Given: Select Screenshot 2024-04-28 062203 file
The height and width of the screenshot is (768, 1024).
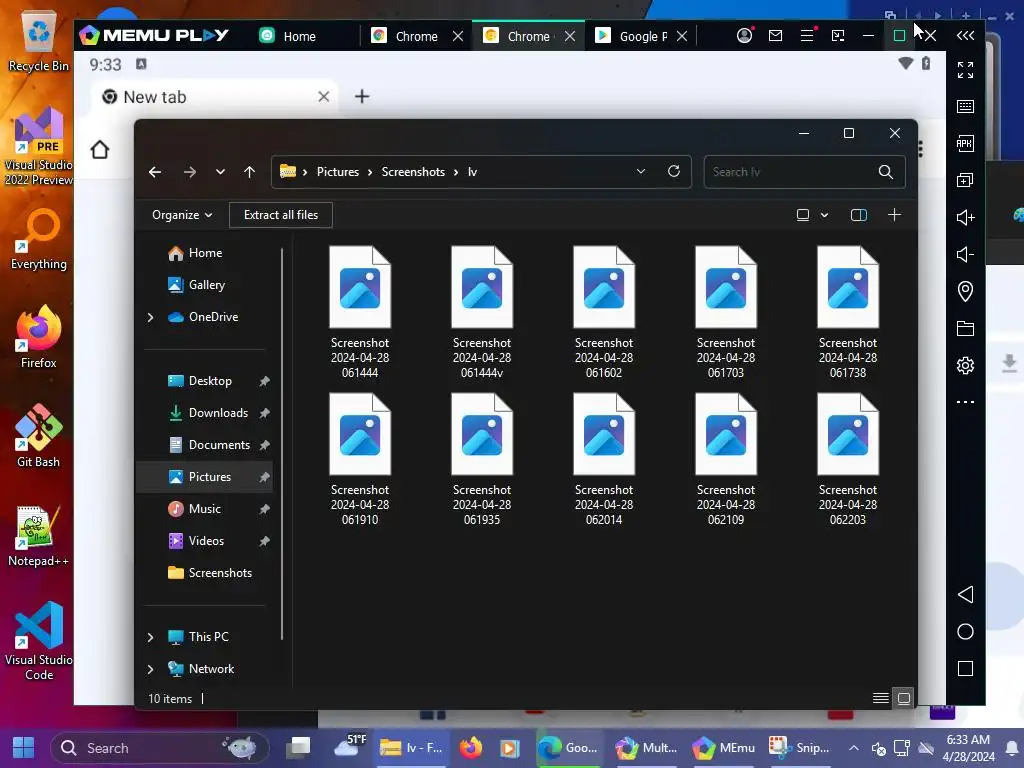Looking at the screenshot, I should click(848, 459).
